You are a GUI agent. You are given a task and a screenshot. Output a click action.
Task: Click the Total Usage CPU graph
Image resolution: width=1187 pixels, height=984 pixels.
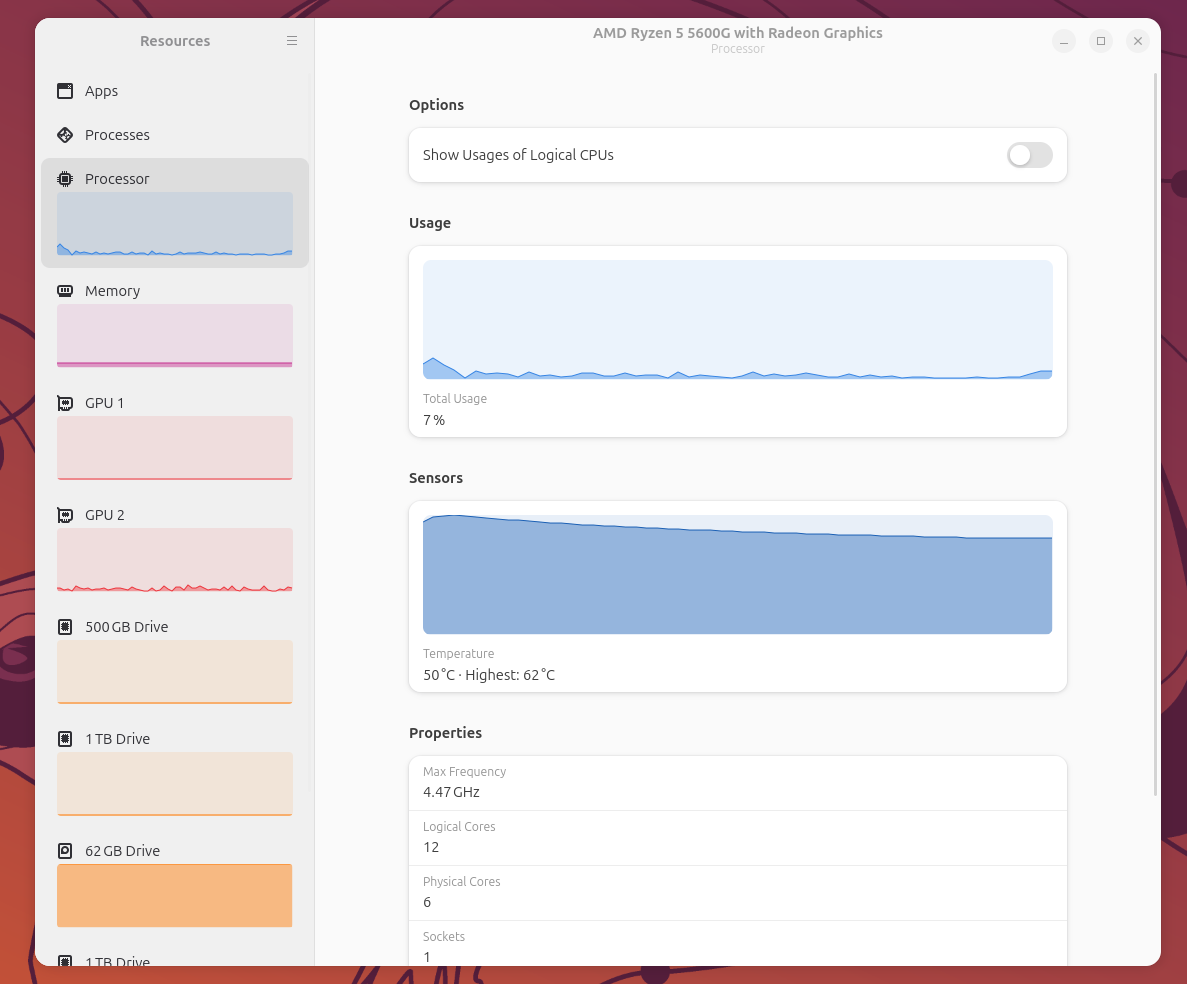click(737, 319)
